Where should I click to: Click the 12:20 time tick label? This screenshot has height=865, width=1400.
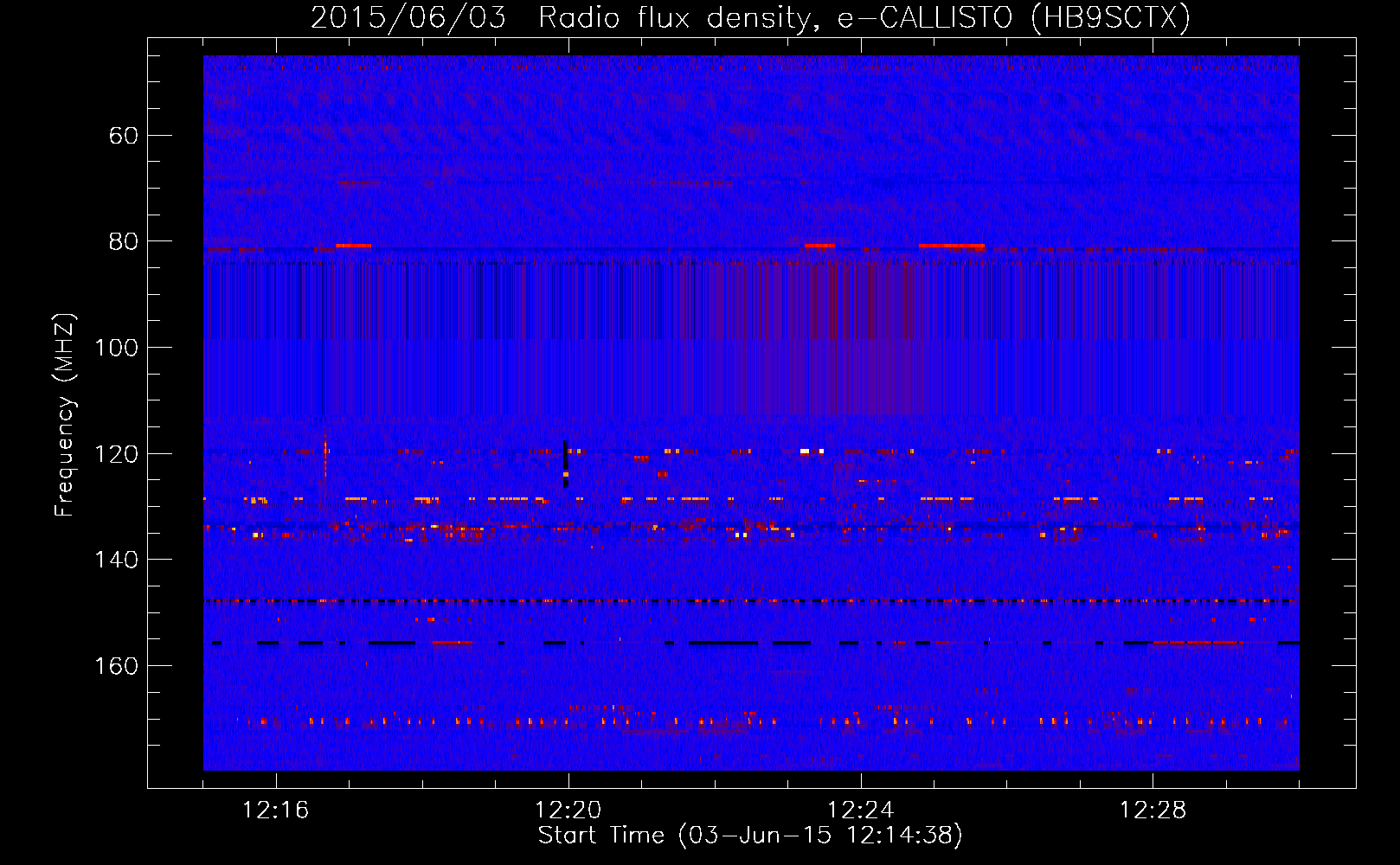pyautogui.click(x=568, y=811)
